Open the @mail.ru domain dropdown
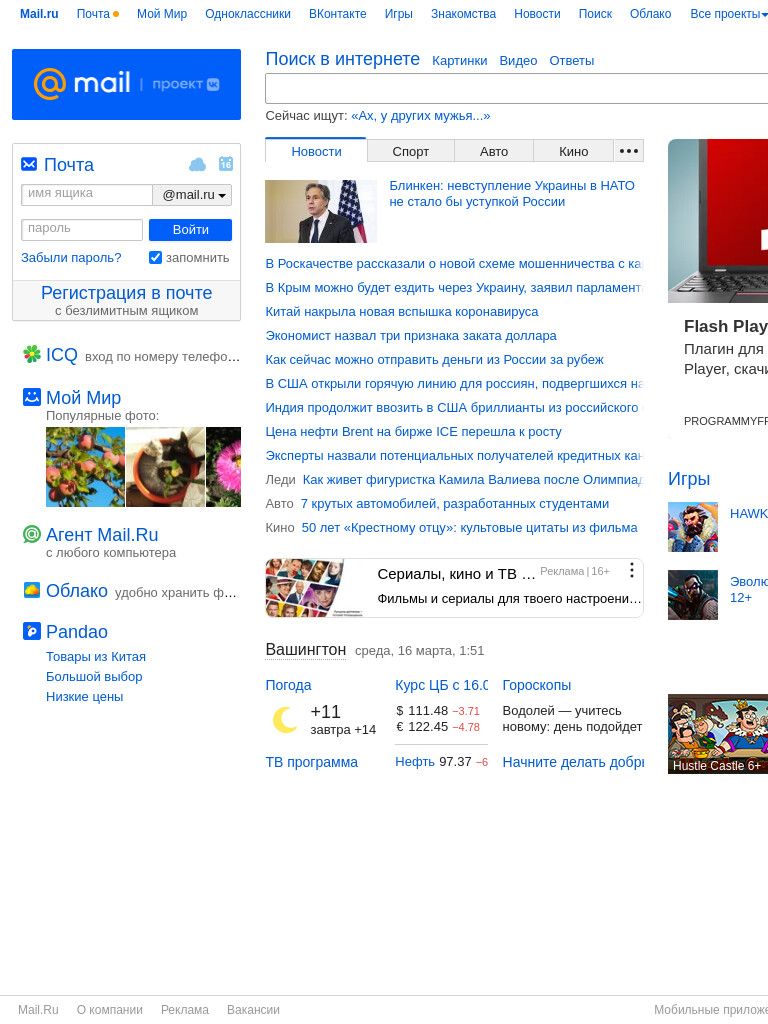Screen dimensions: 768x1024 tap(192, 195)
